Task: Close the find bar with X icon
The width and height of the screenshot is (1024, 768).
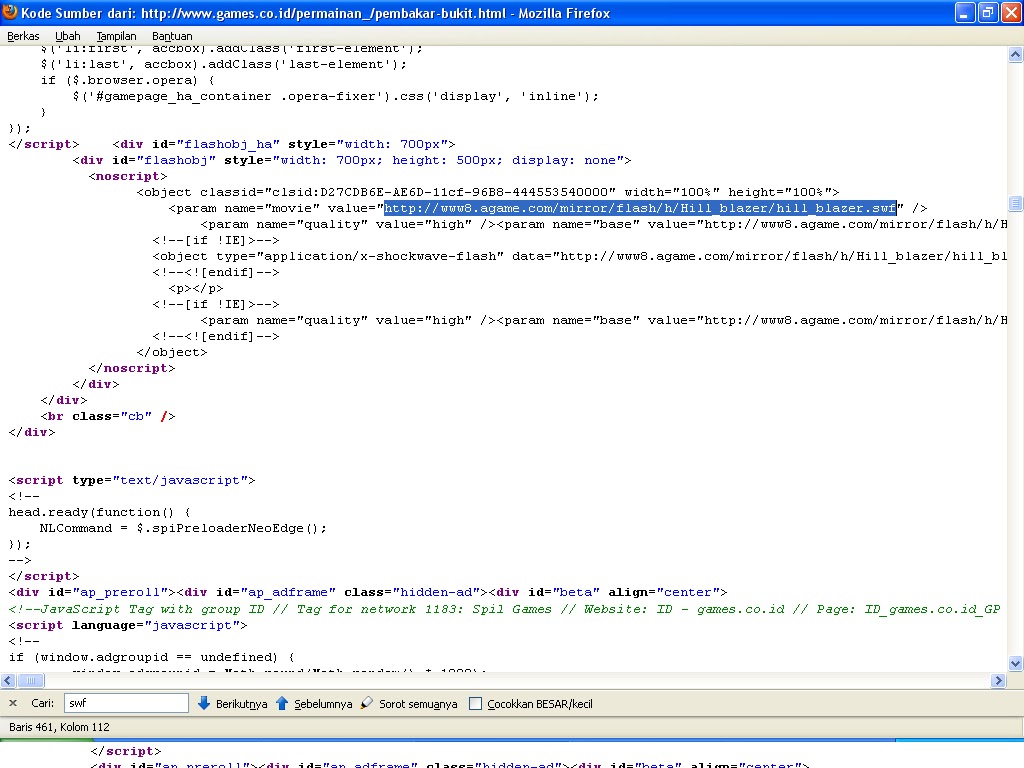Action: pyautogui.click(x=13, y=703)
